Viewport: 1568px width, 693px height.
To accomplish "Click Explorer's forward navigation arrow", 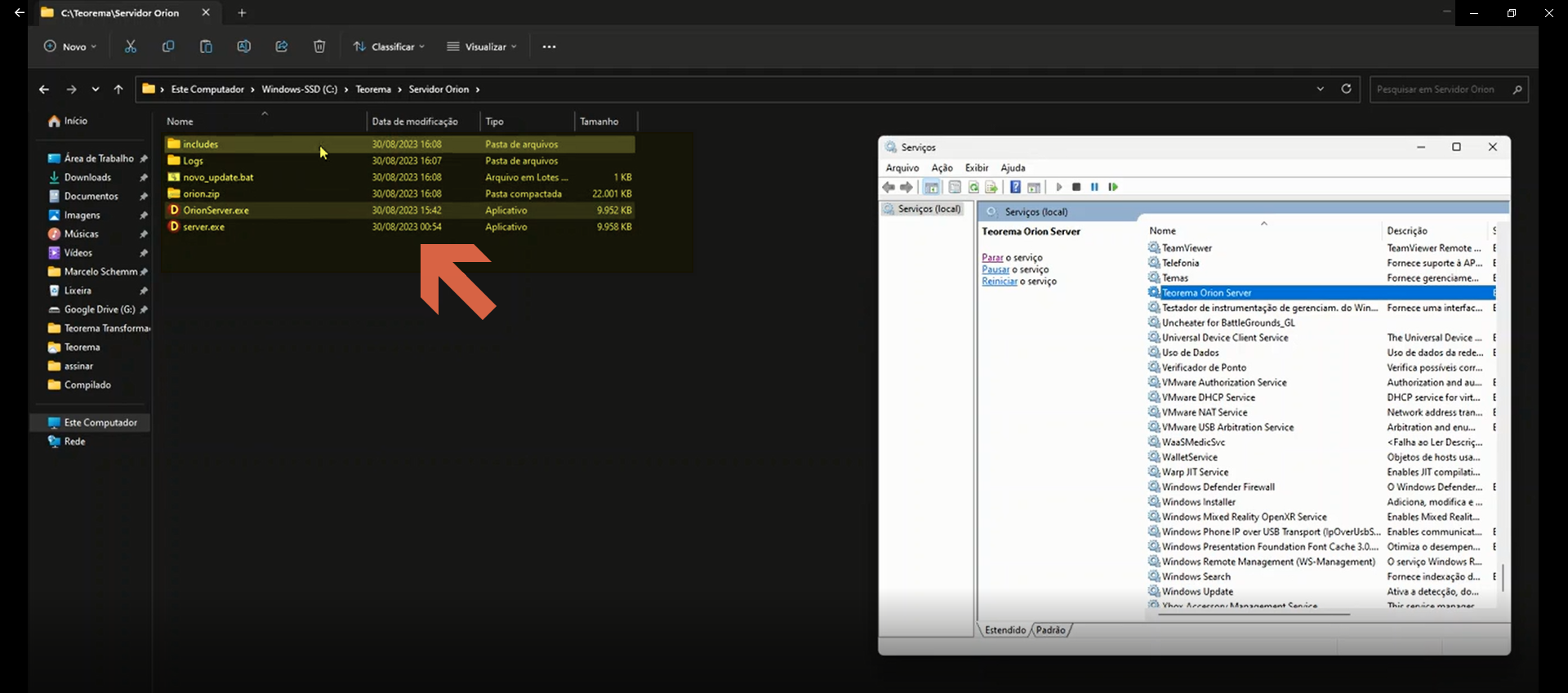I will pos(71,89).
